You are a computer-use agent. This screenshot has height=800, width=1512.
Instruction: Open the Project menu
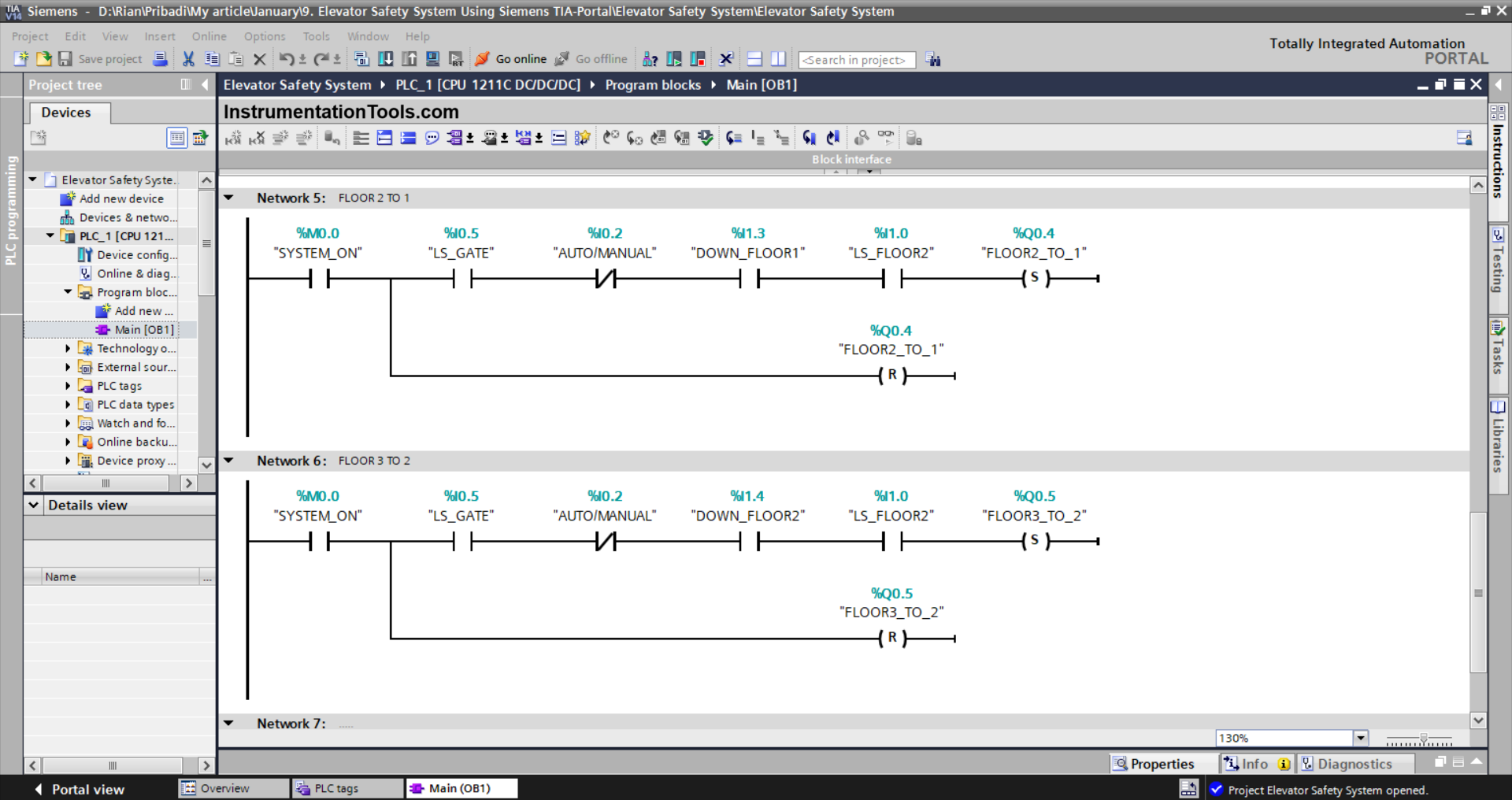pyautogui.click(x=30, y=36)
